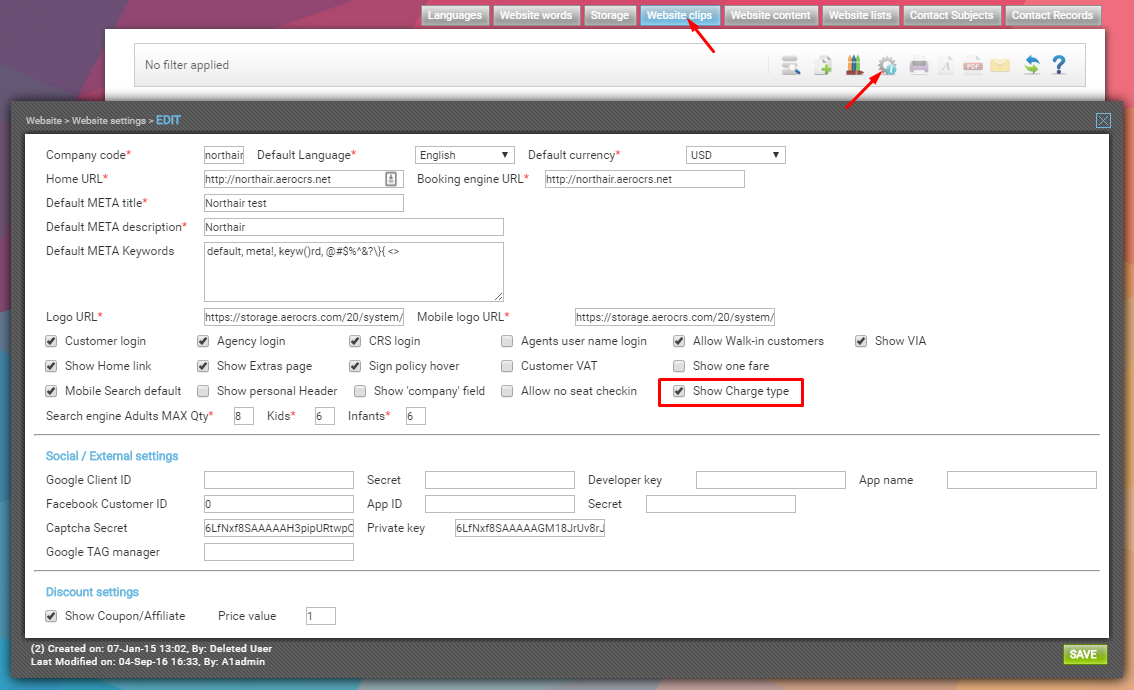Enable Show one fare checkbox

pyautogui.click(x=679, y=366)
